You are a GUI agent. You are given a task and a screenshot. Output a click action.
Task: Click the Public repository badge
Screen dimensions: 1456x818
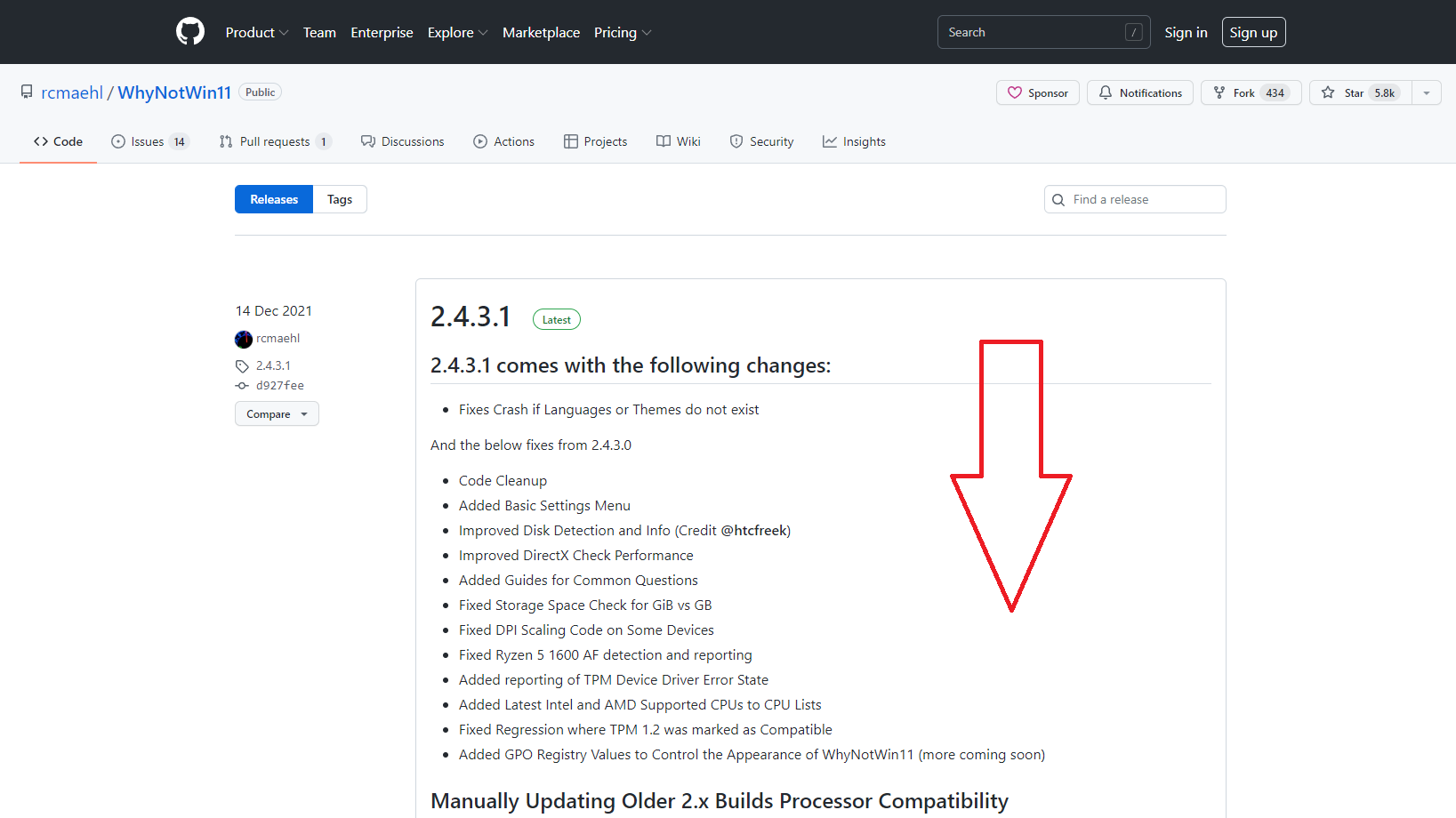[261, 92]
